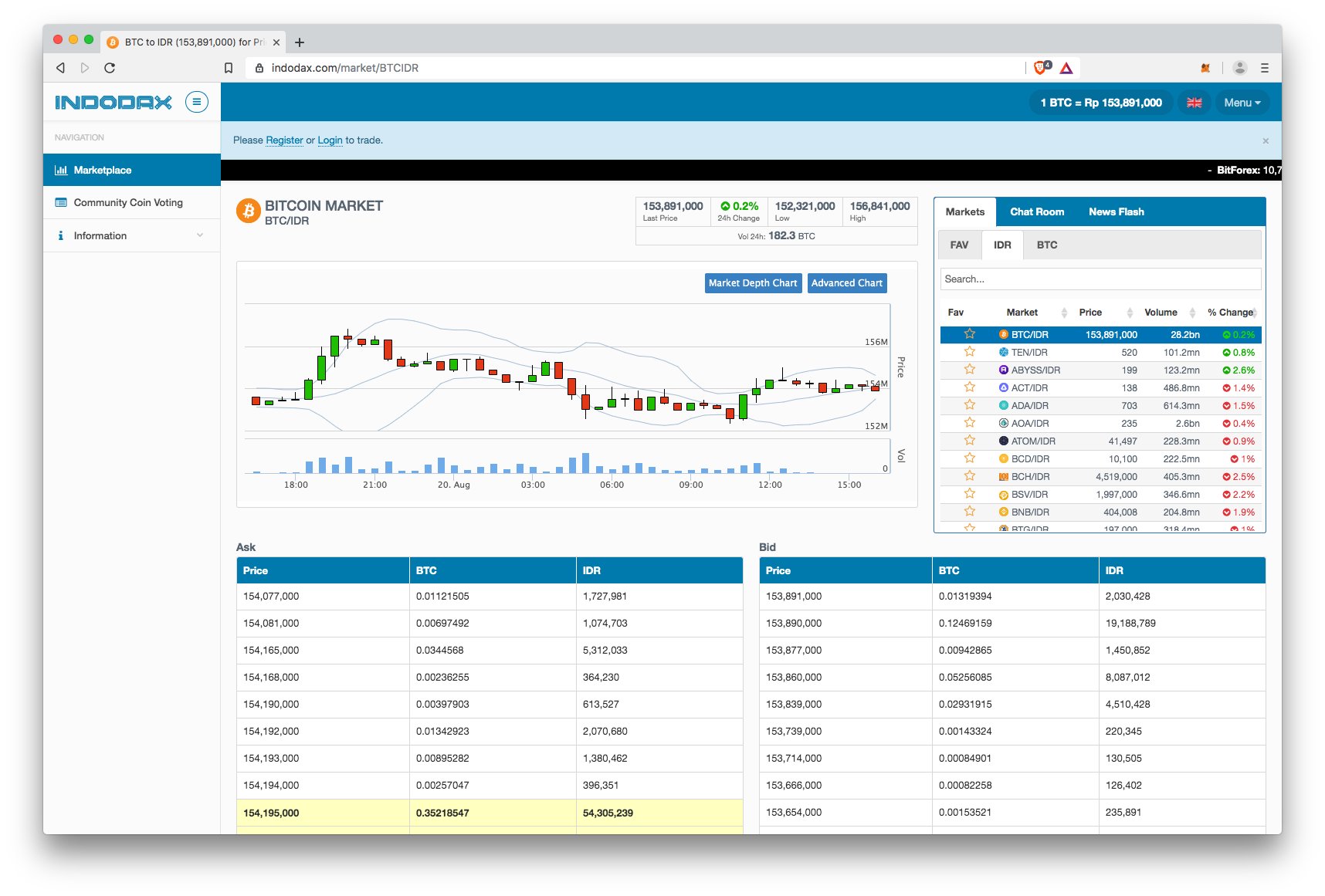
Task: Expand the Information sidebar section
Action: click(132, 235)
